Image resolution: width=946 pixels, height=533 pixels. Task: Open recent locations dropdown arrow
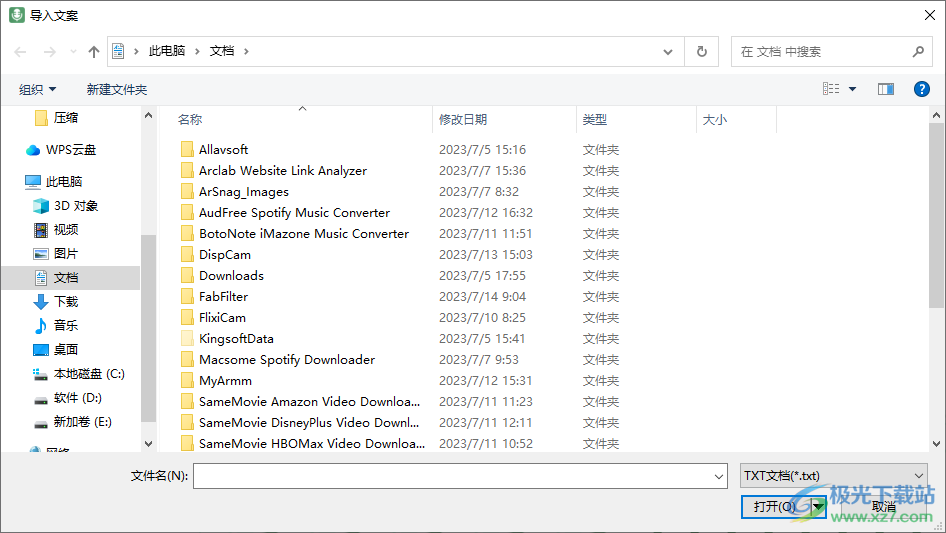73,52
